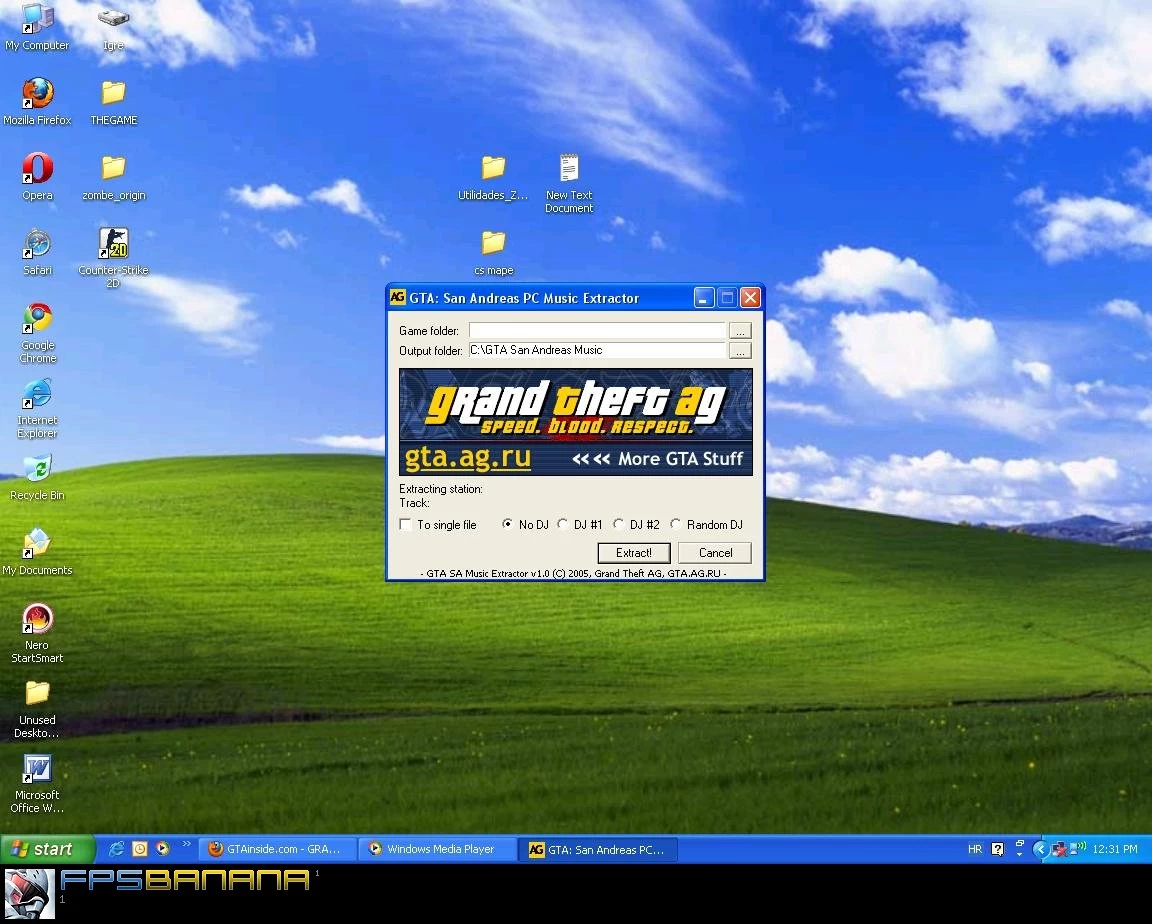Click the Cancel button

click(x=715, y=552)
